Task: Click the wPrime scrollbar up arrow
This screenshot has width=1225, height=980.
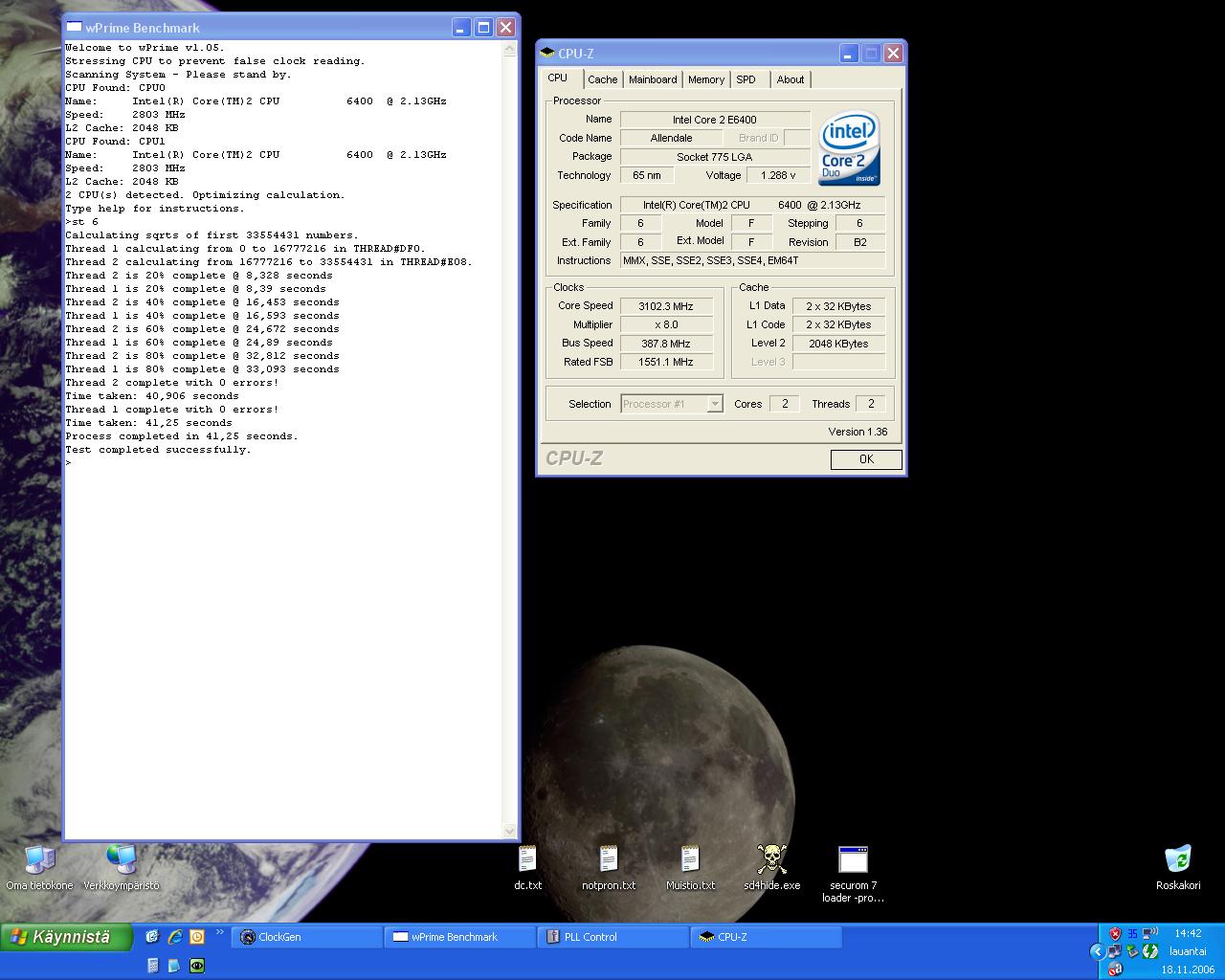Action: 510,48
